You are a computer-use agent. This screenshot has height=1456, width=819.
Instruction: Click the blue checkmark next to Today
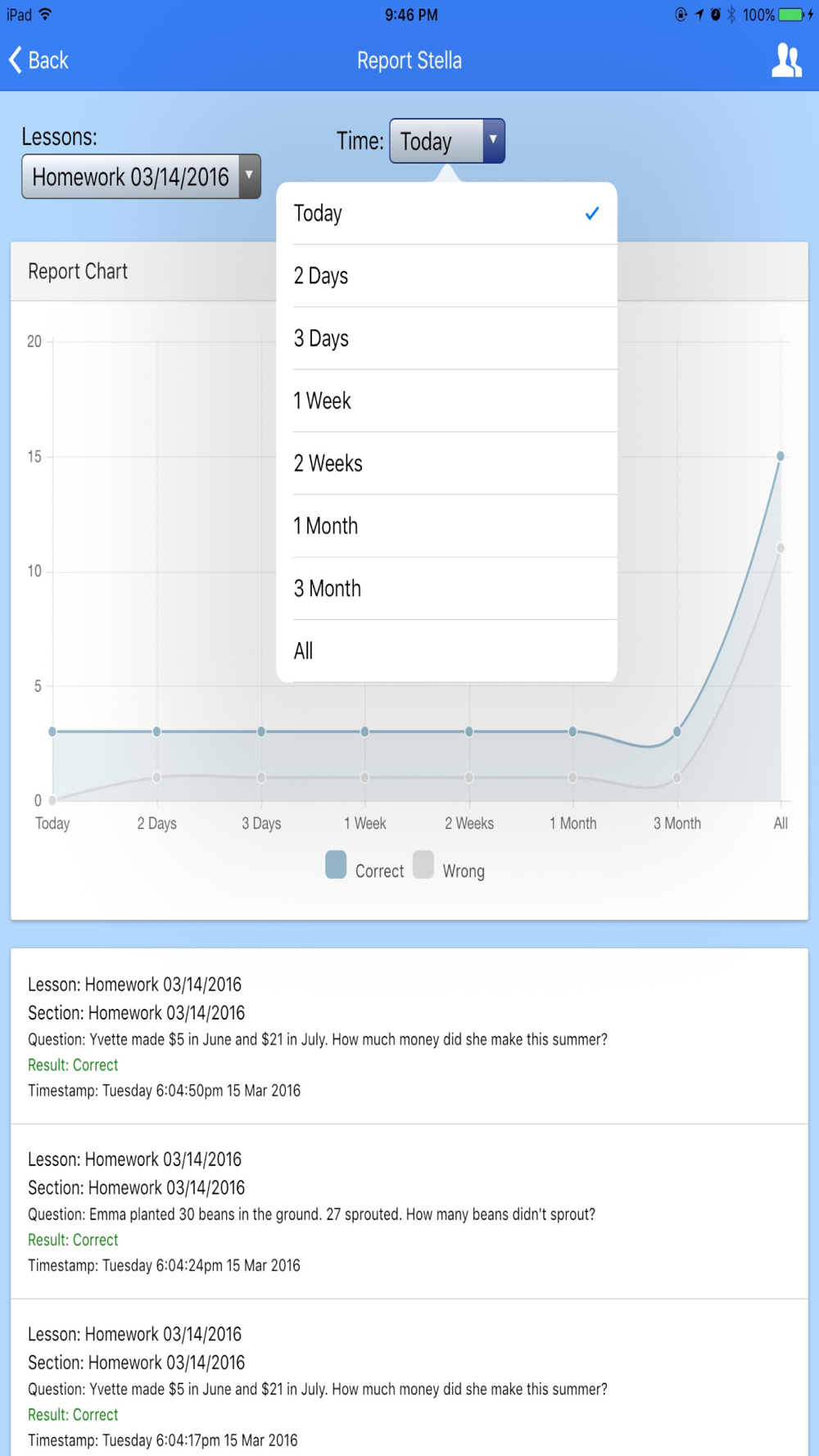(592, 214)
